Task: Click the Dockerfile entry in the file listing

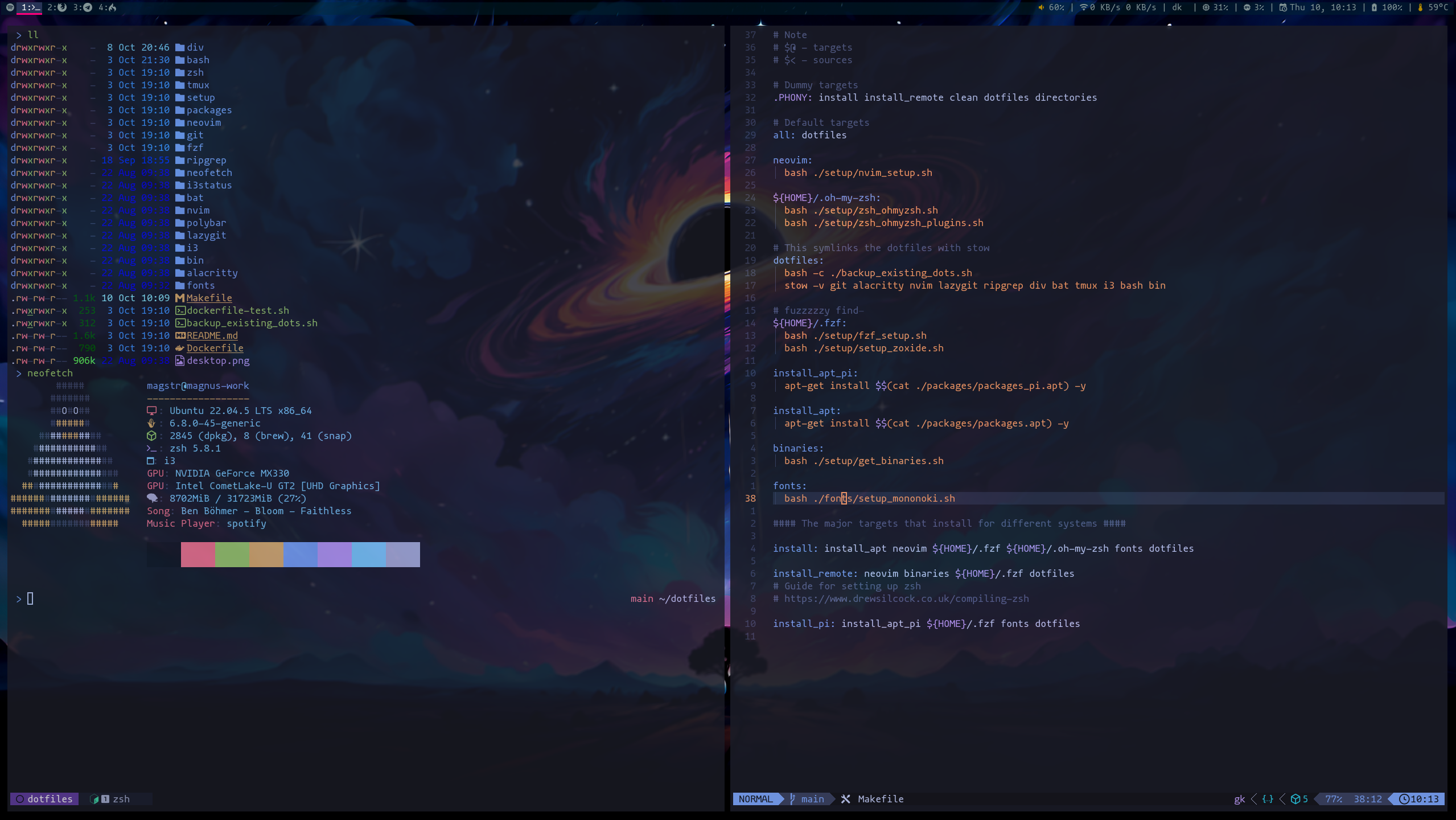Action: 215,348
